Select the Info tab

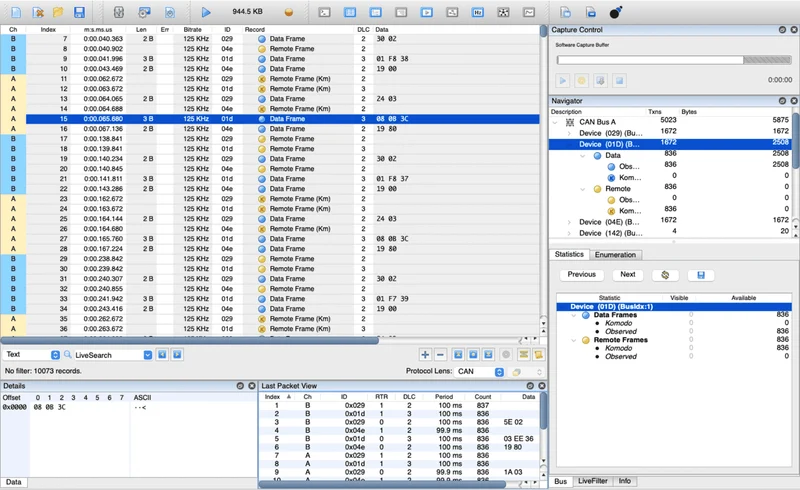(624, 481)
